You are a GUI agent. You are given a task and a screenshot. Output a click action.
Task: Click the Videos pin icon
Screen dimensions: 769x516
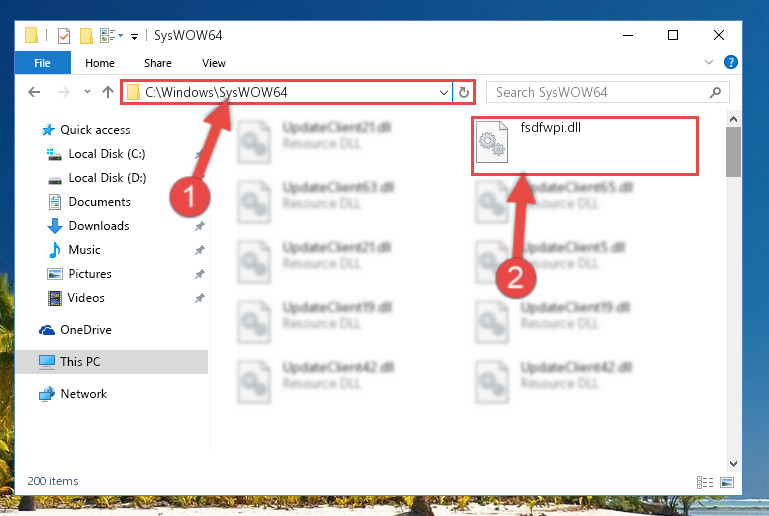point(199,298)
